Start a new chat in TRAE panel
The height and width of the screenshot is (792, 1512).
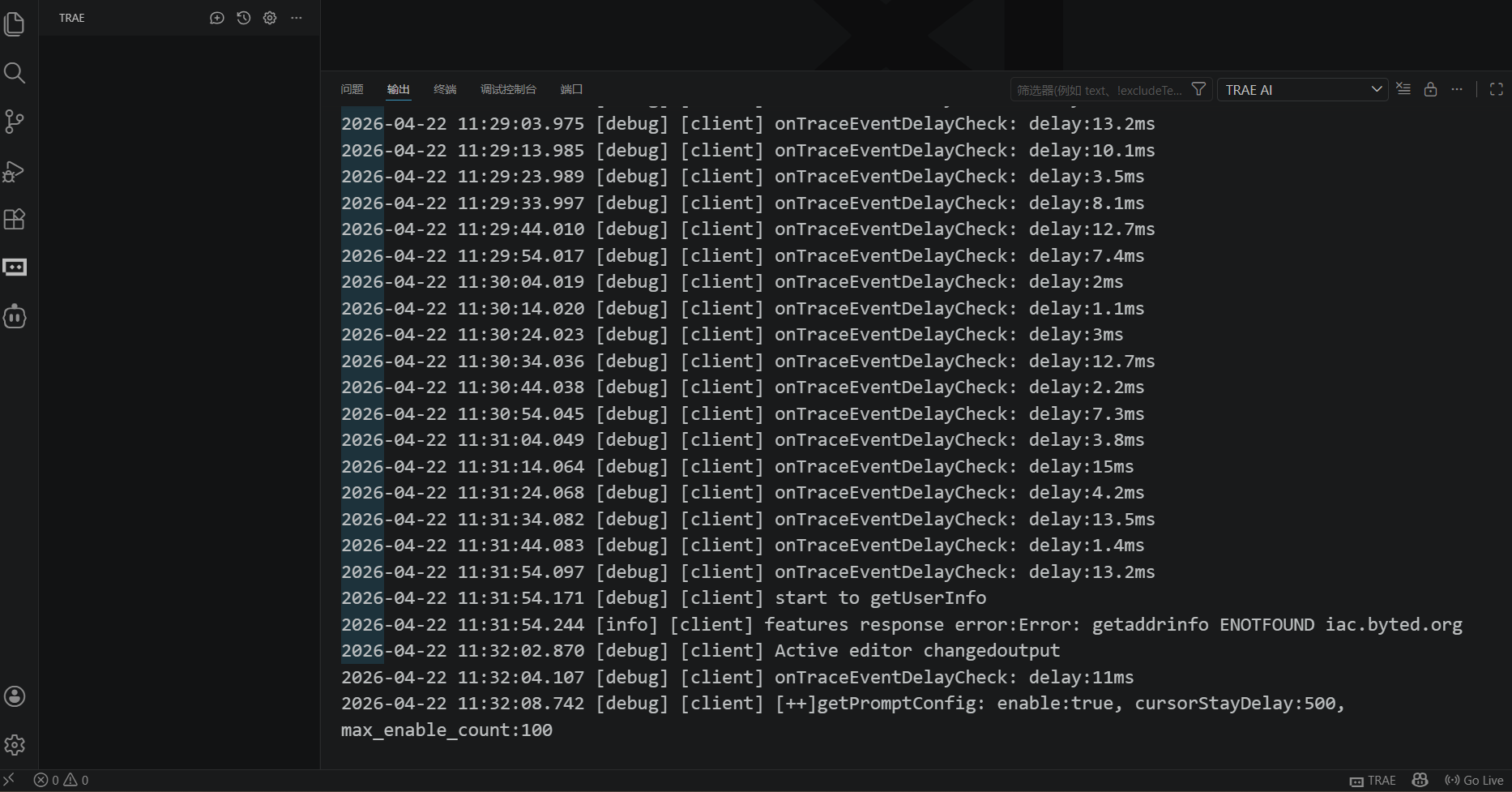[x=216, y=18]
